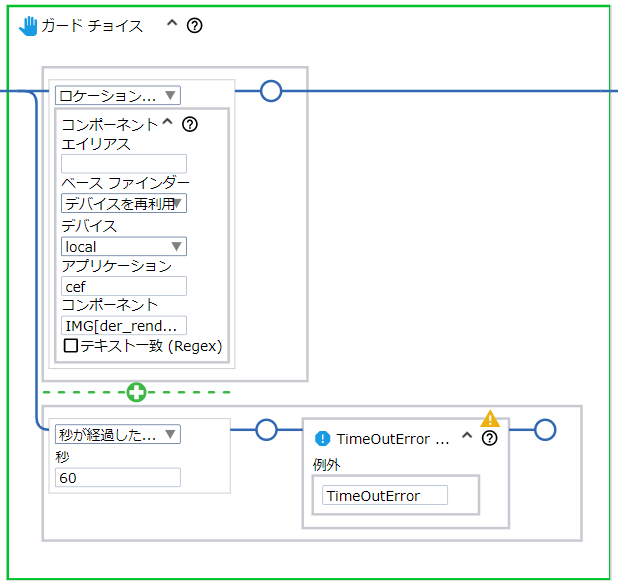The width and height of the screenshot is (618, 585).
Task: Collapse the ガード チョイス block
Action: pyautogui.click(x=171, y=25)
